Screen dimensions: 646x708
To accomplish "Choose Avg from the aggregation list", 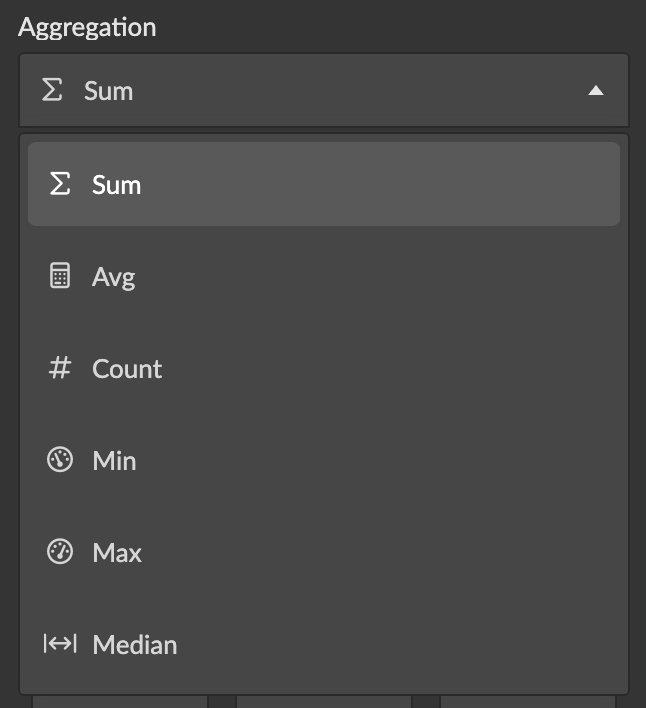I will (x=113, y=277).
